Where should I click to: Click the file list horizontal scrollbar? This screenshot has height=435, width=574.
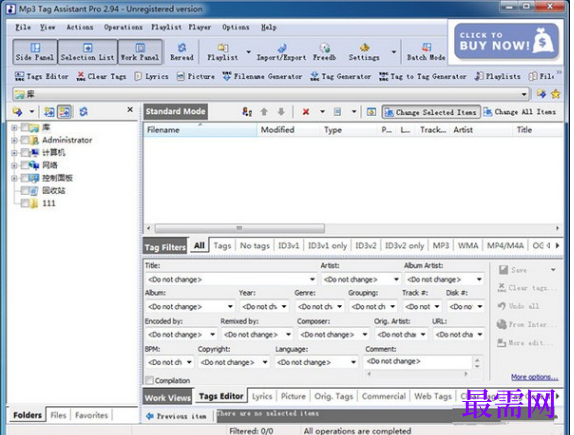click(240, 228)
